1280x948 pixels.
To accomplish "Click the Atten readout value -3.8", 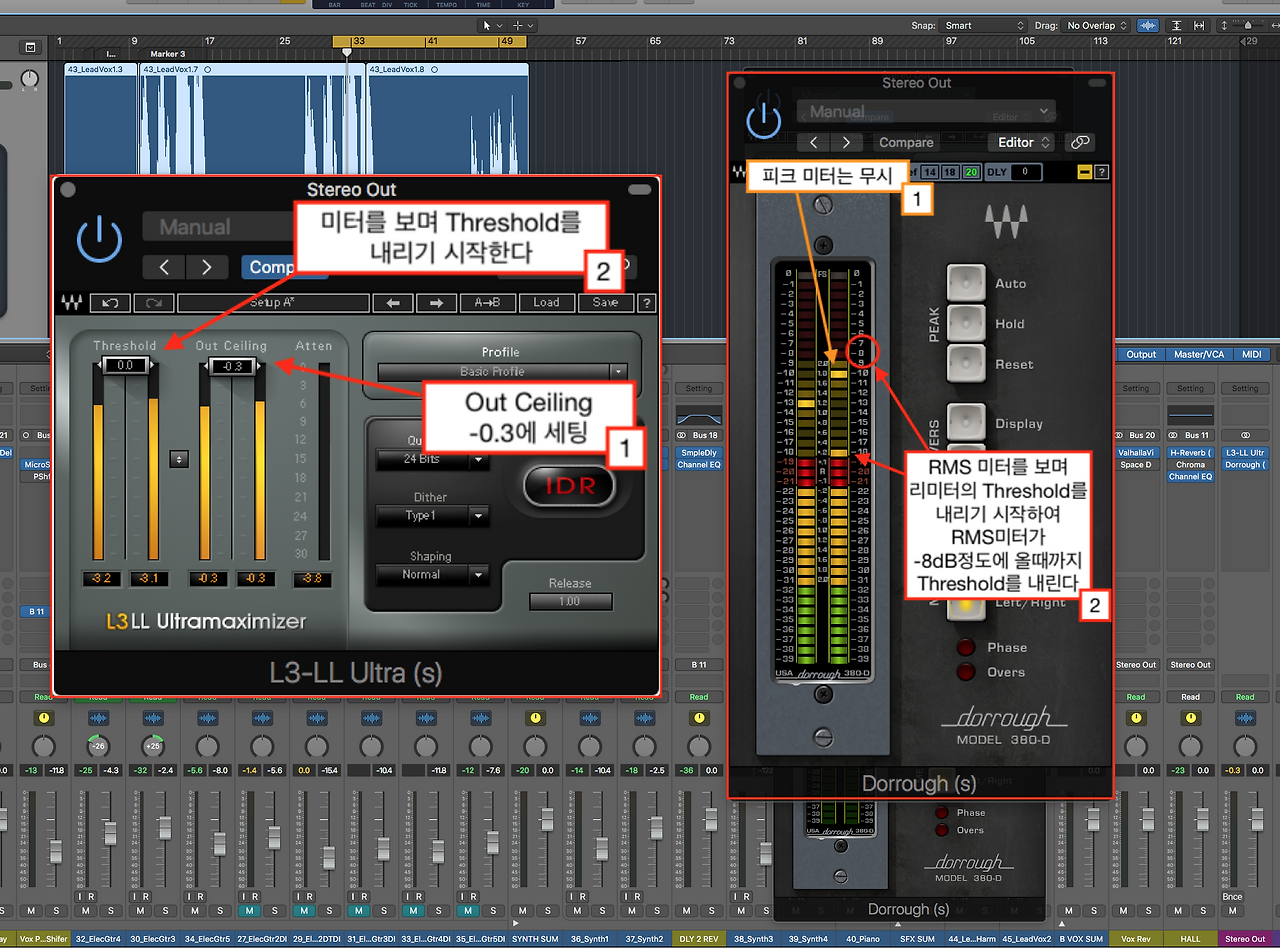I will [313, 578].
